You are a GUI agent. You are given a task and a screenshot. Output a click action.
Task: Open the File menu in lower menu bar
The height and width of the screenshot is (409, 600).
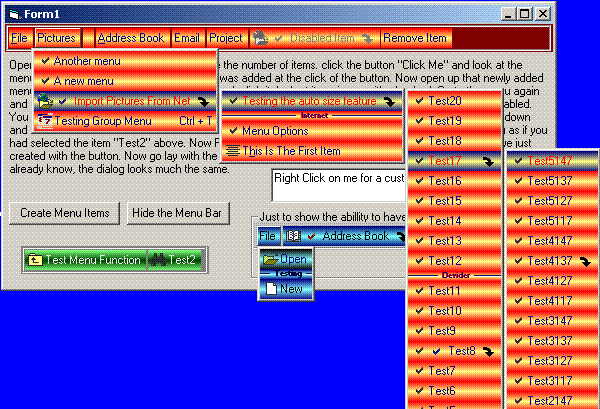click(267, 236)
